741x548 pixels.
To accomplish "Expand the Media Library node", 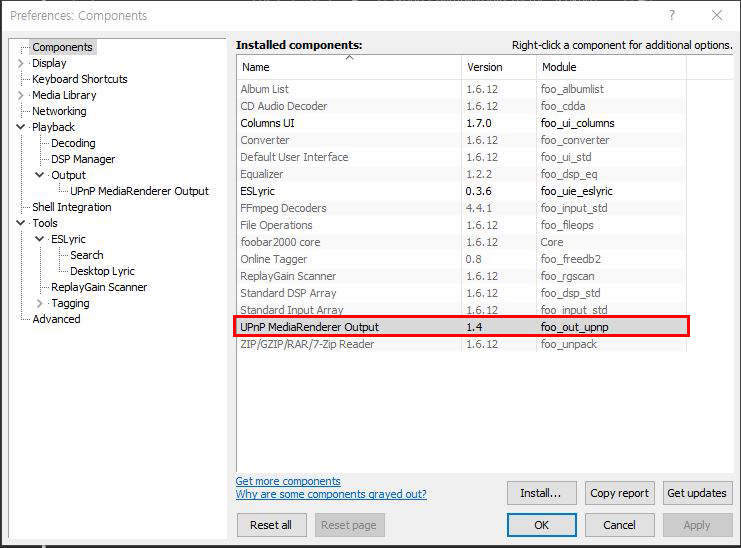I will 20,95.
